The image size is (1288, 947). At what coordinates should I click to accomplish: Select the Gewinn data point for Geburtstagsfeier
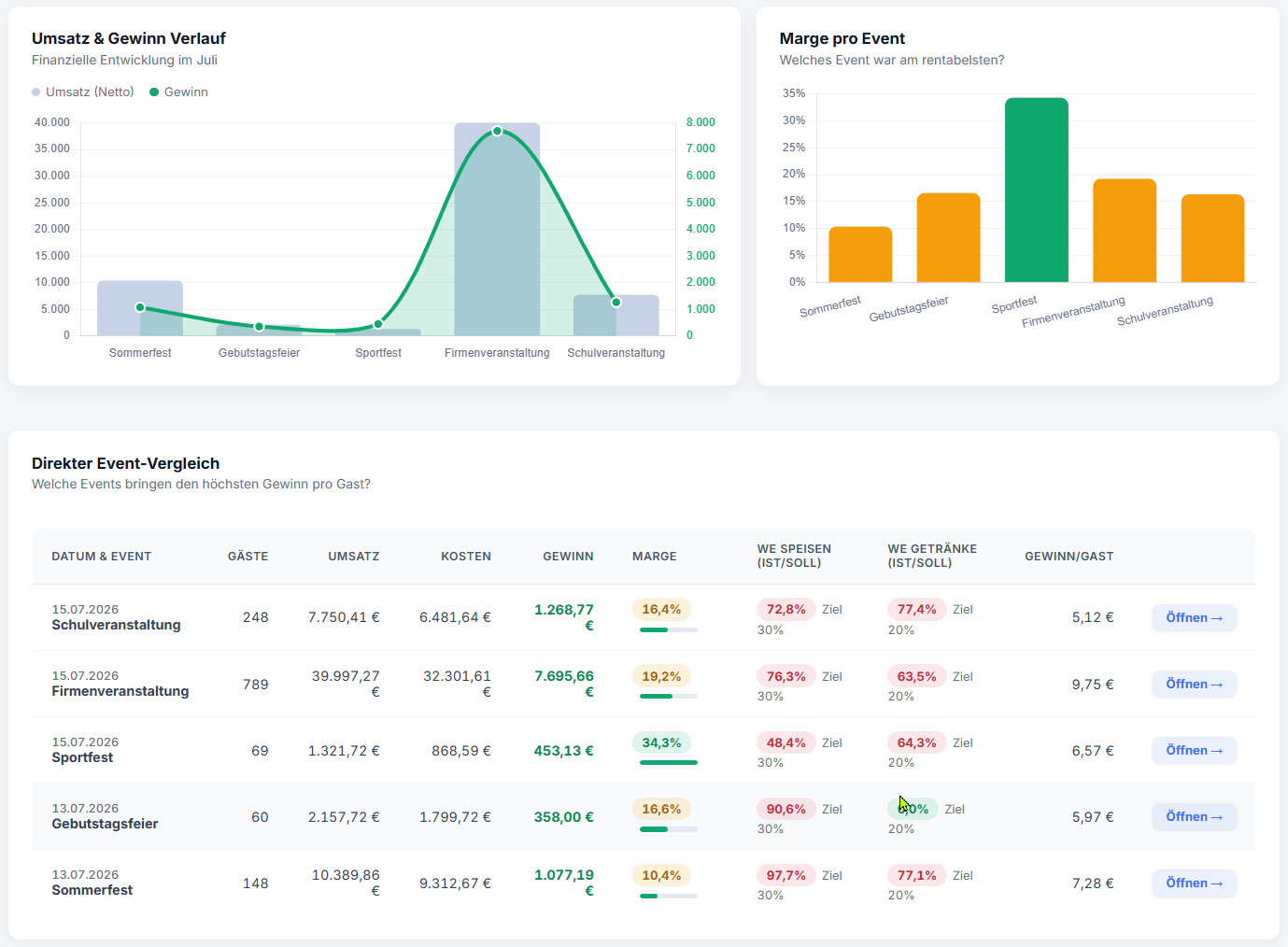[260, 327]
